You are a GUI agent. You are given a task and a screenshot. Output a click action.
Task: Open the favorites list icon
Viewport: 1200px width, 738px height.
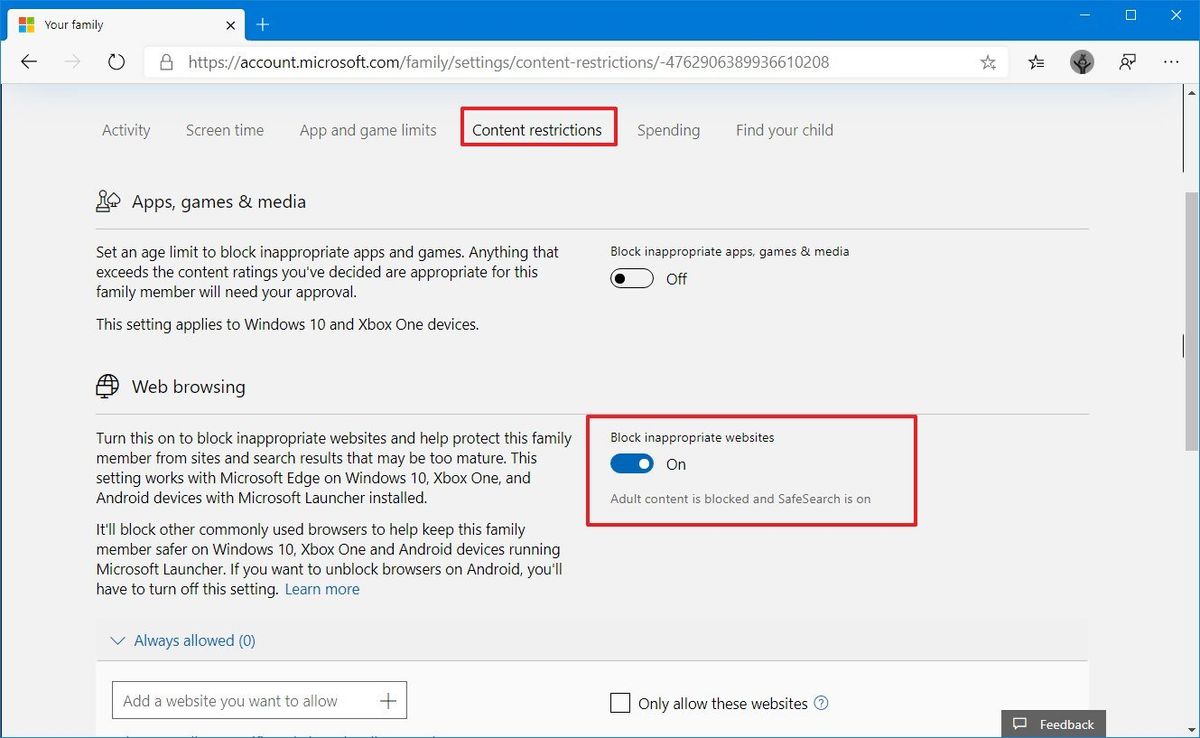click(x=1035, y=61)
